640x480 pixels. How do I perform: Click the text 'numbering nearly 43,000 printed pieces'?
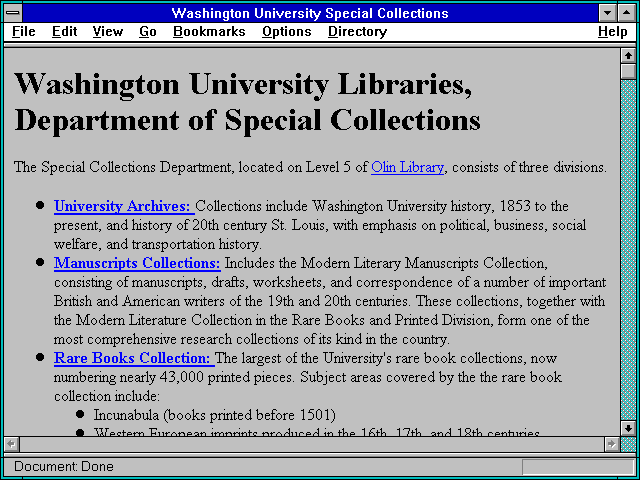click(173, 377)
